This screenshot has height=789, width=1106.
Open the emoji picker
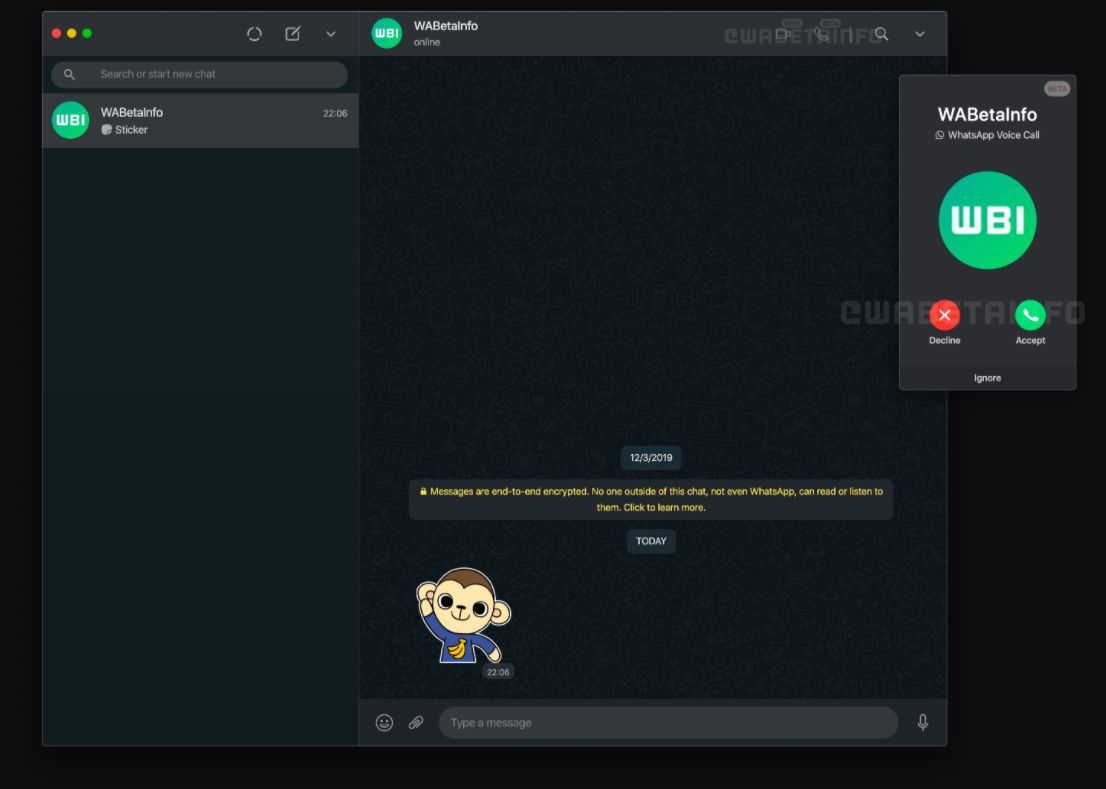tap(384, 722)
